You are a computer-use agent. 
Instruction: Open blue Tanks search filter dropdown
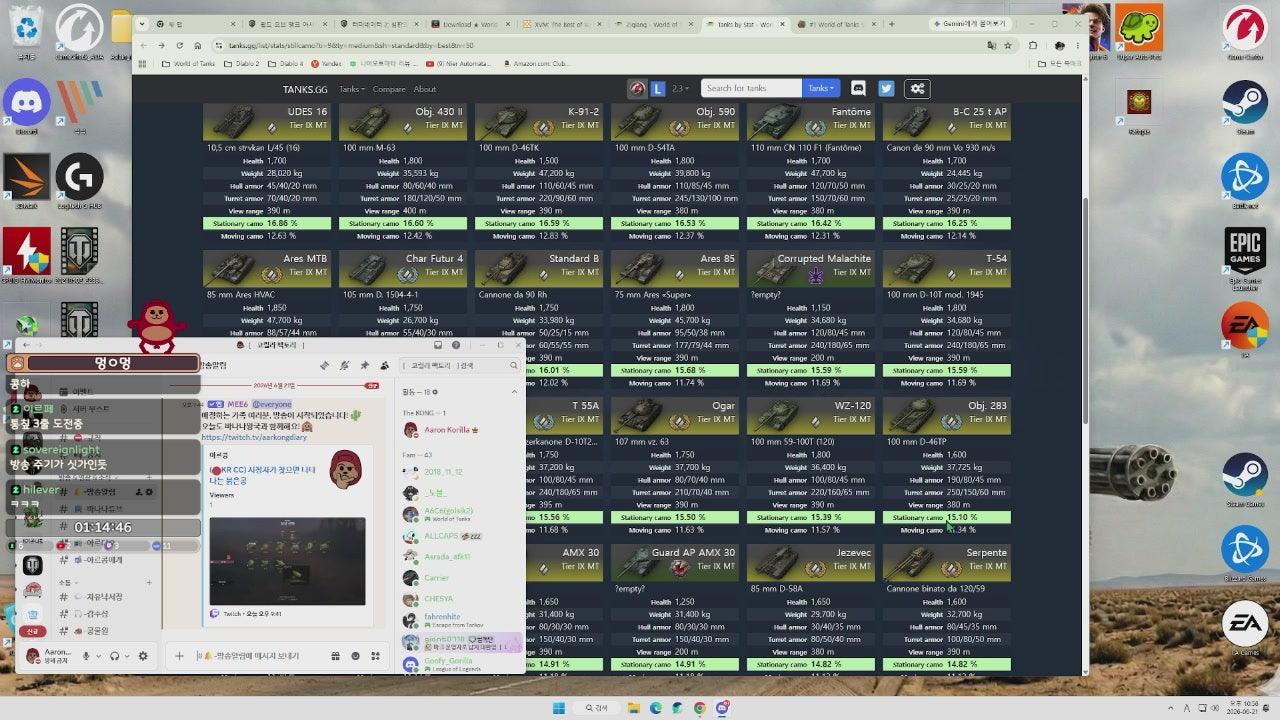pos(821,88)
